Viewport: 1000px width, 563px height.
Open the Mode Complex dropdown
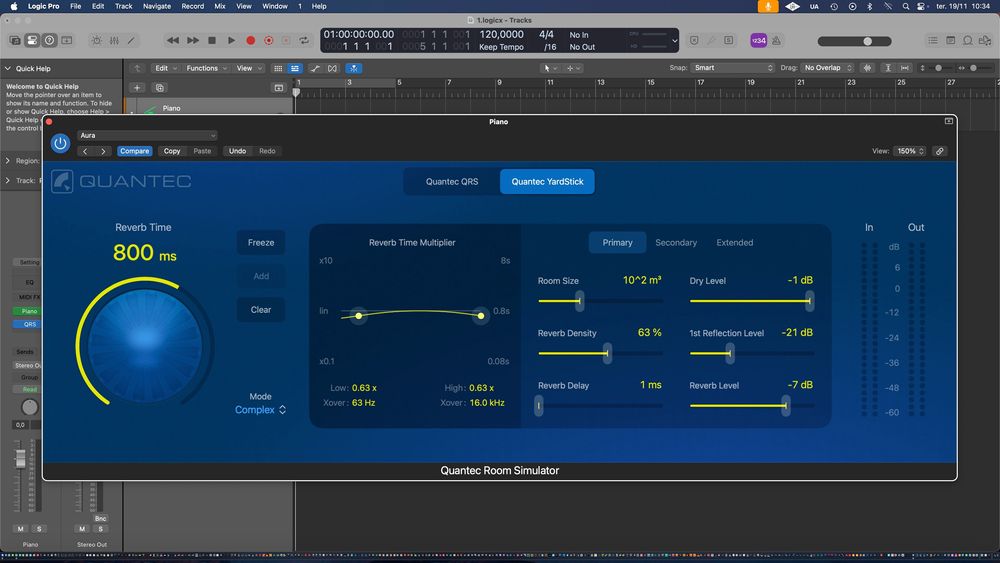260,410
